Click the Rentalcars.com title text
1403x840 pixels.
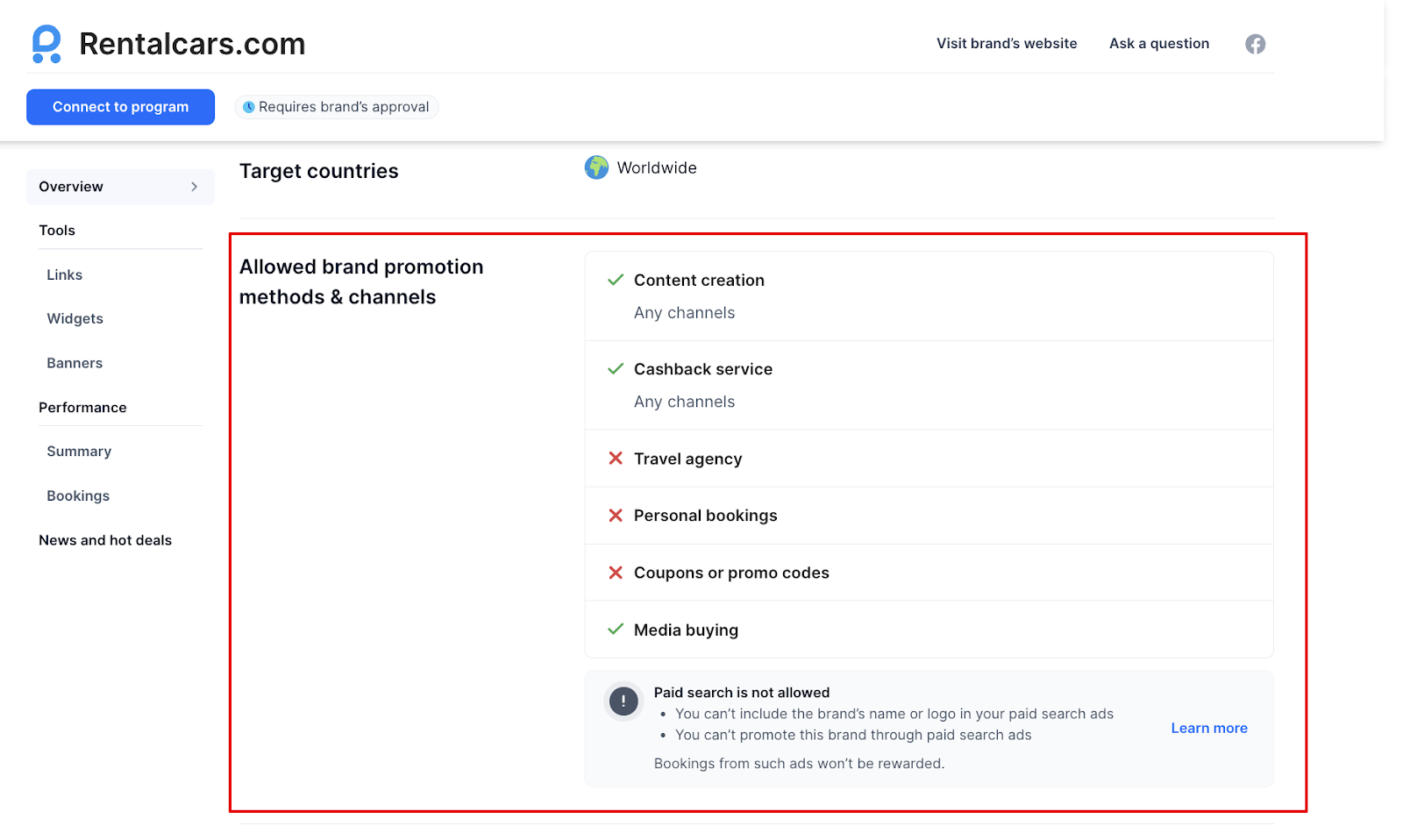pos(192,44)
